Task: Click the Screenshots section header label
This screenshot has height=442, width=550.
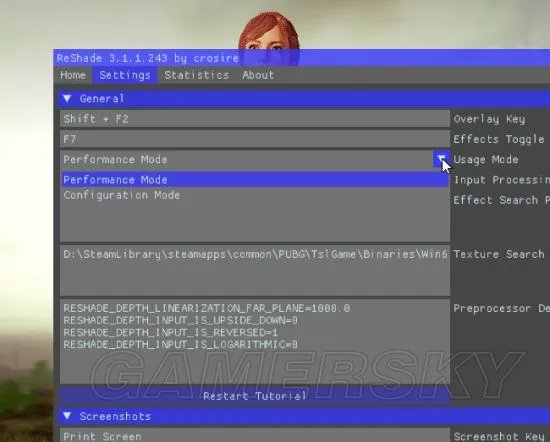Action: click(115, 416)
